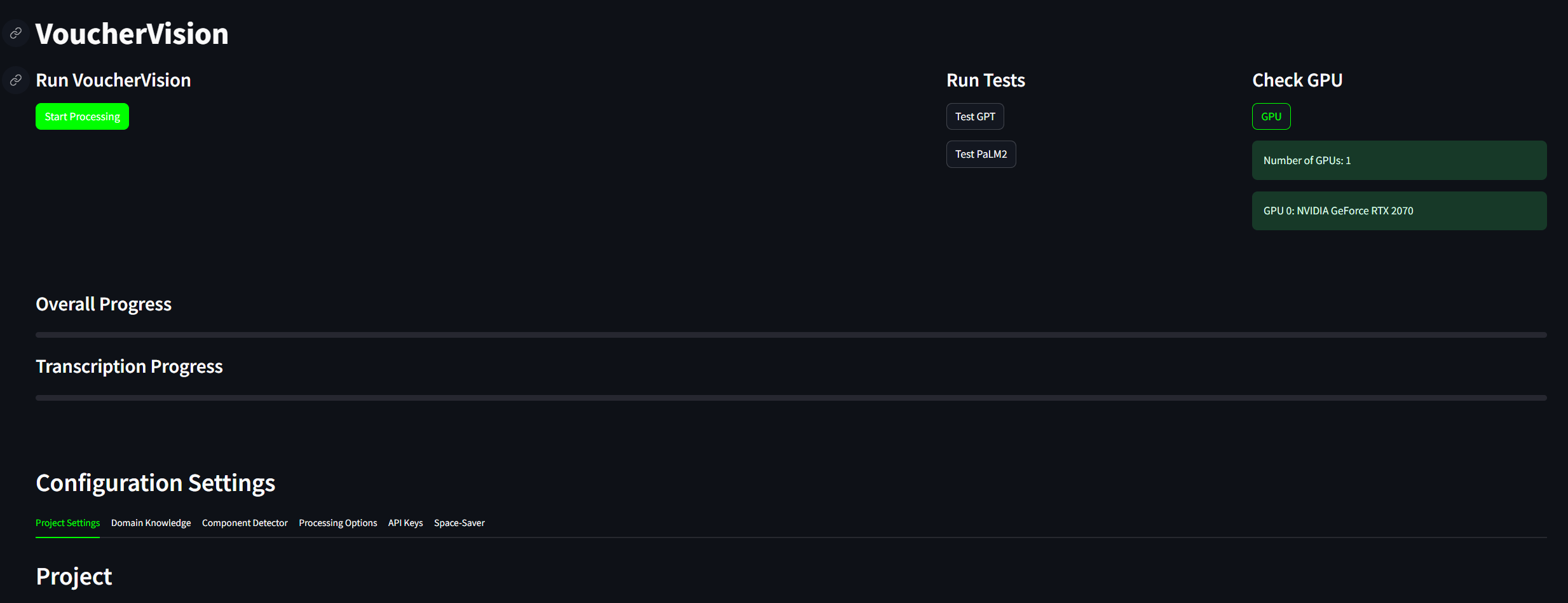Click the anchor link icon beside Run VoucherVision
This screenshot has width=1568, height=603.
point(16,80)
